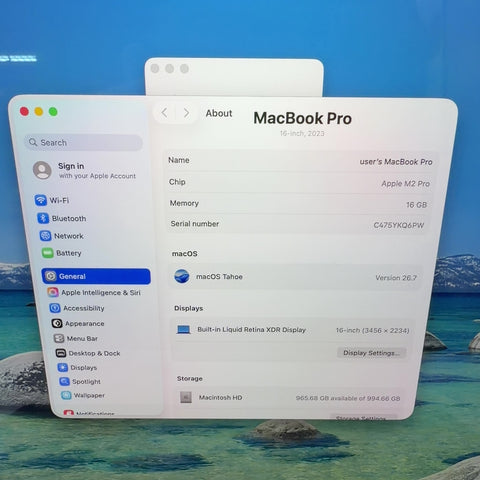
Task: Click the Display Settings button
Action: pos(371,353)
